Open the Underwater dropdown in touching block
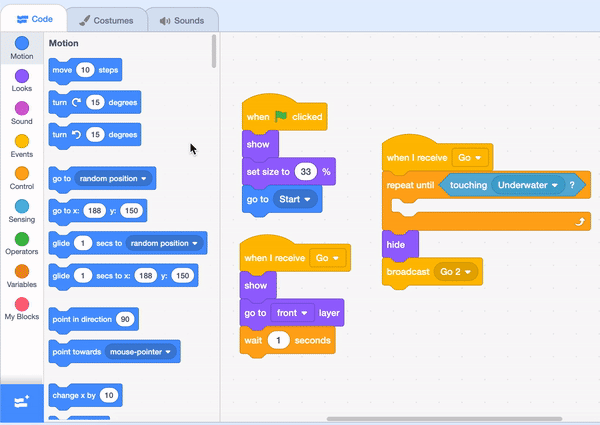The height and width of the screenshot is (425, 600). tap(528, 185)
